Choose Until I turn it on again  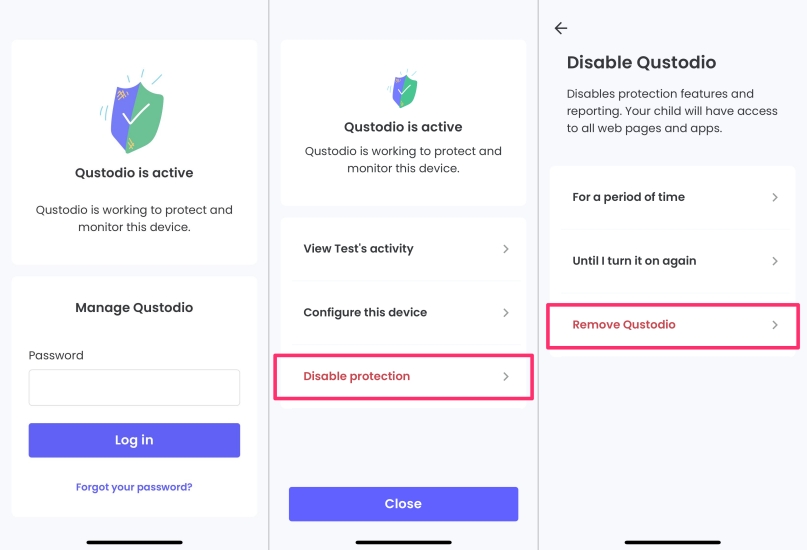[634, 261]
